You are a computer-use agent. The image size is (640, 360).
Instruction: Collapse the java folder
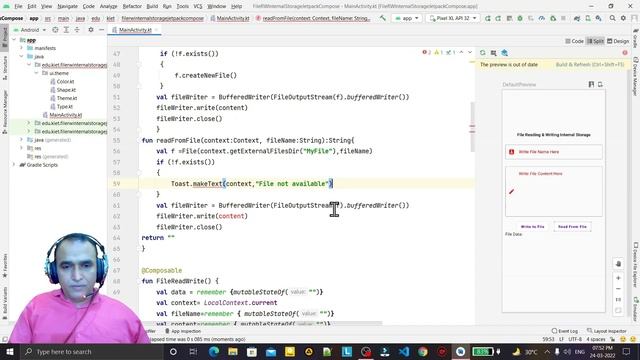(x=21, y=56)
